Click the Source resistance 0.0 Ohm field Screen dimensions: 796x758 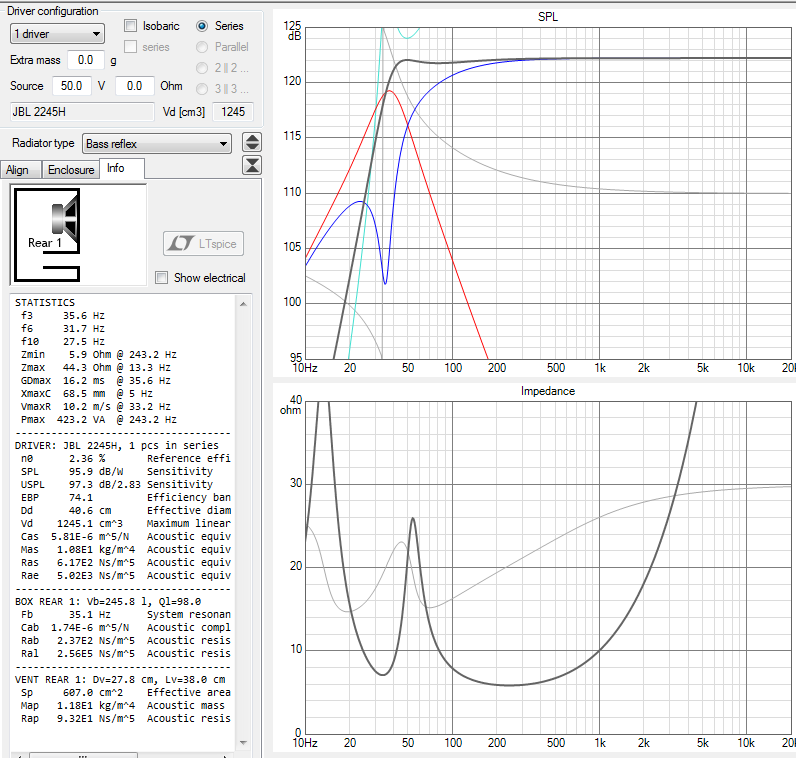(135, 86)
